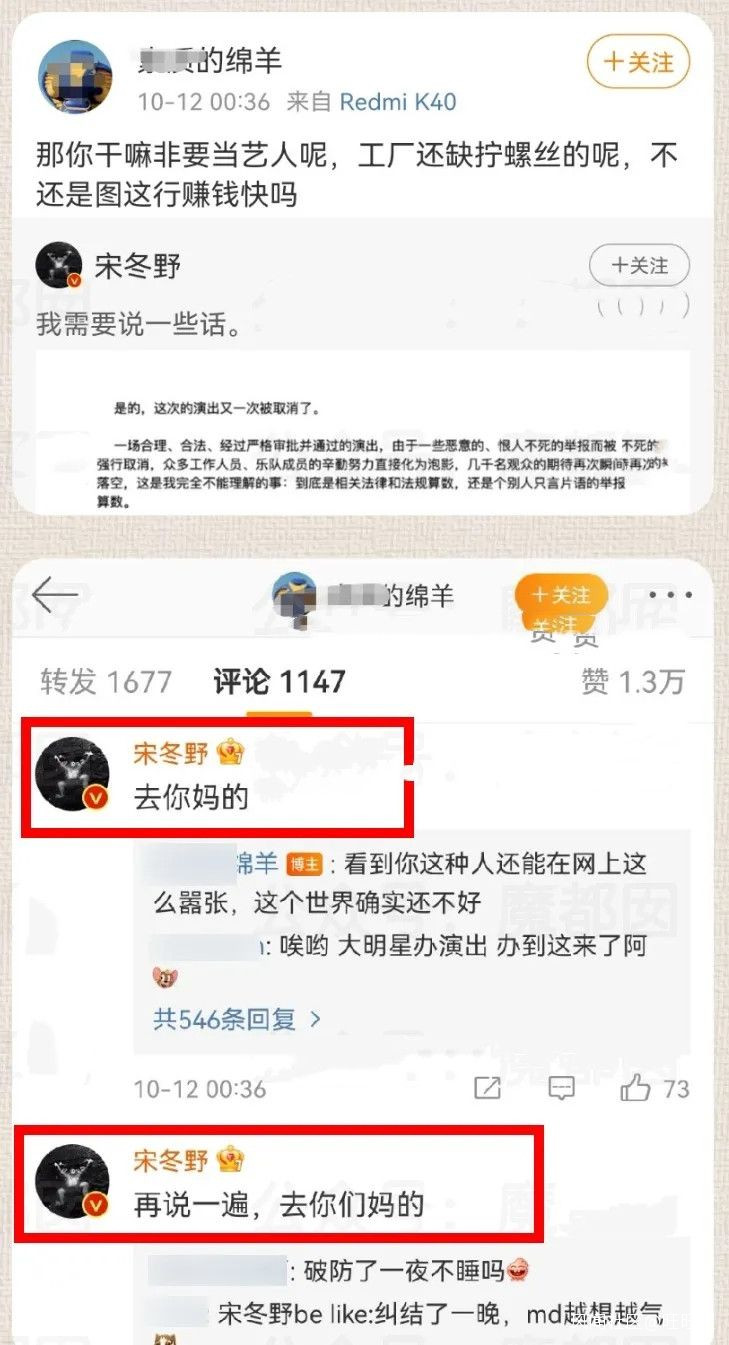Select the 评论 1147 tab
The image size is (729, 1345).
tap(279, 682)
